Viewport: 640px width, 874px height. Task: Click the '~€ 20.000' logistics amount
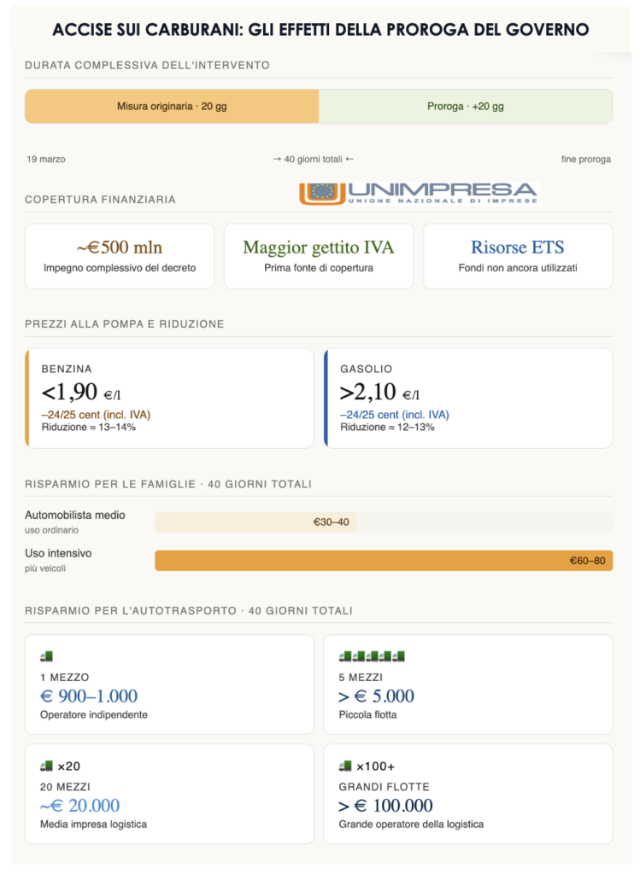pos(80,805)
